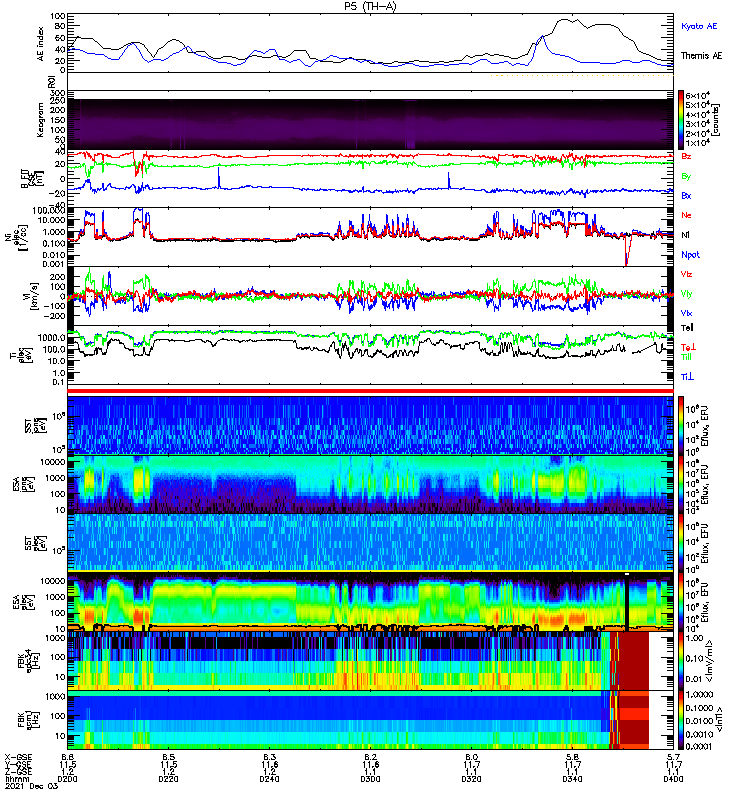Pick the SST electron Eflux color bar
750x800 pixels.
681,543
